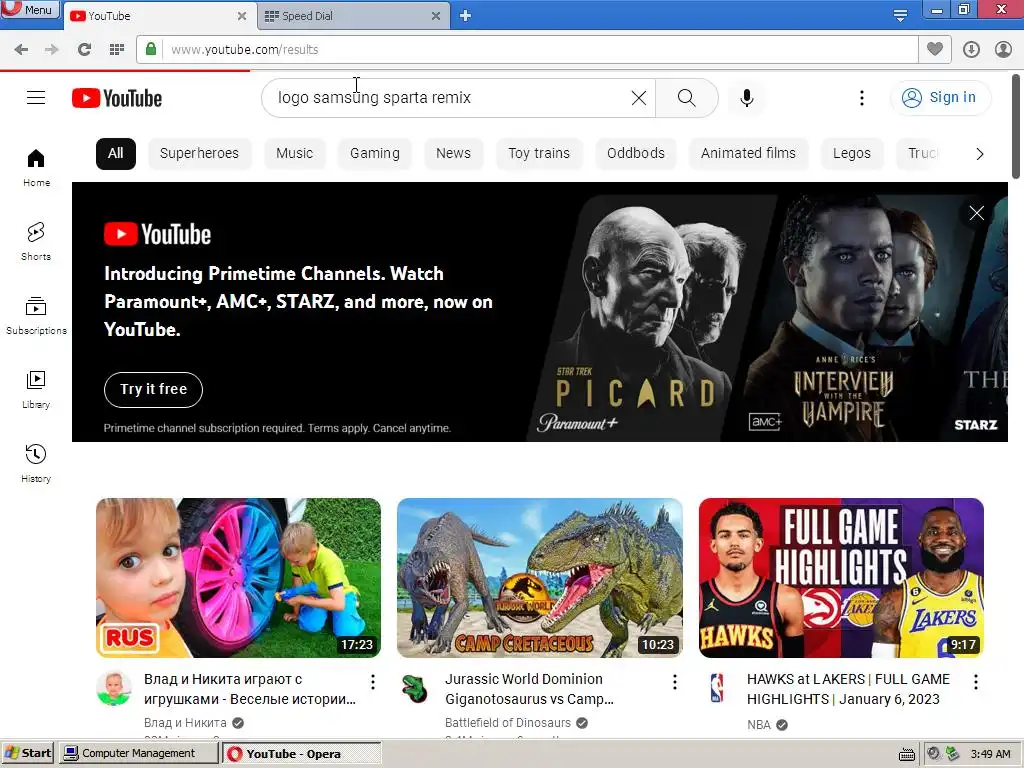Open Opera downloads icon

click(x=971, y=50)
